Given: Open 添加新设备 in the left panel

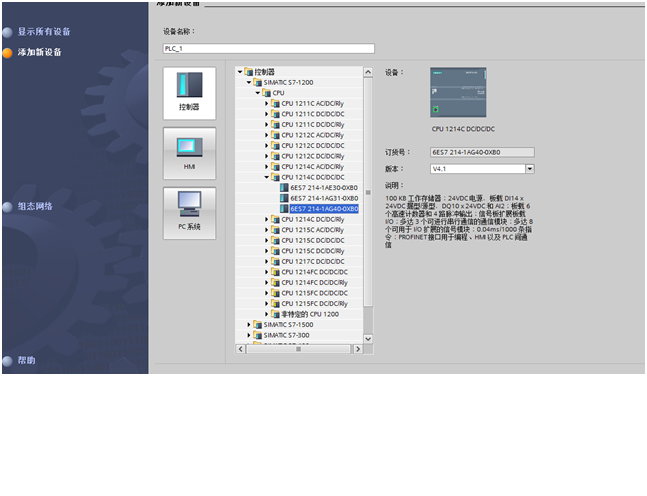Looking at the screenshot, I should (40, 52).
